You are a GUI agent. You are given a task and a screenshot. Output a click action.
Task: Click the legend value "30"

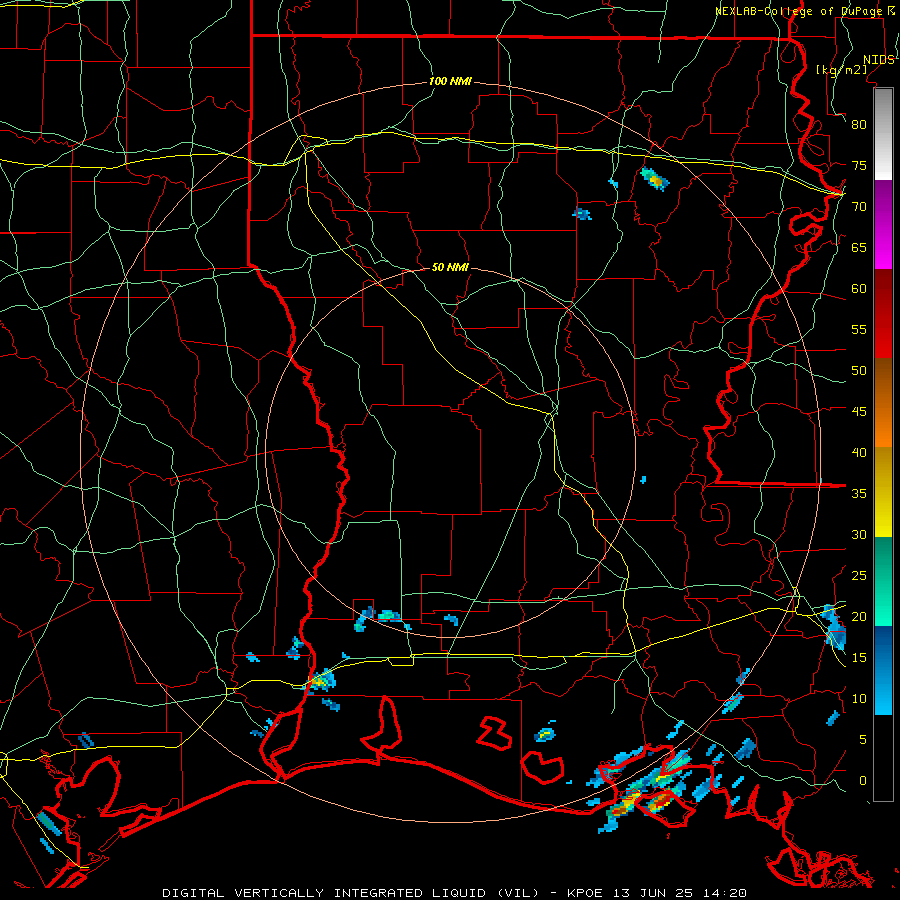tap(859, 534)
